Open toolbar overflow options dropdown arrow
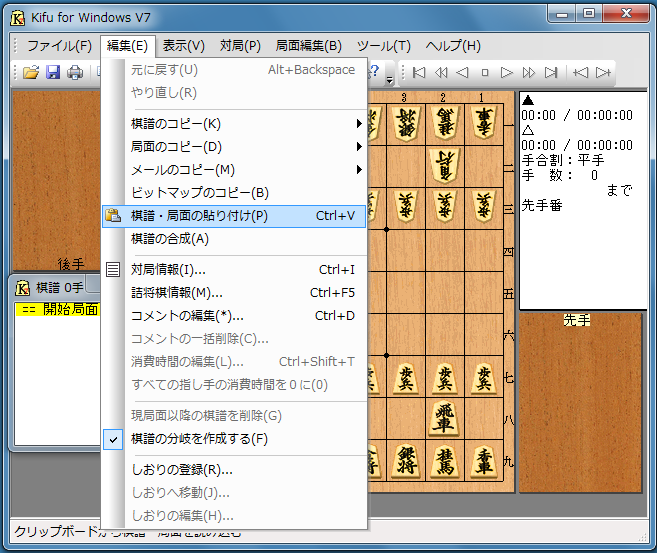 click(389, 77)
